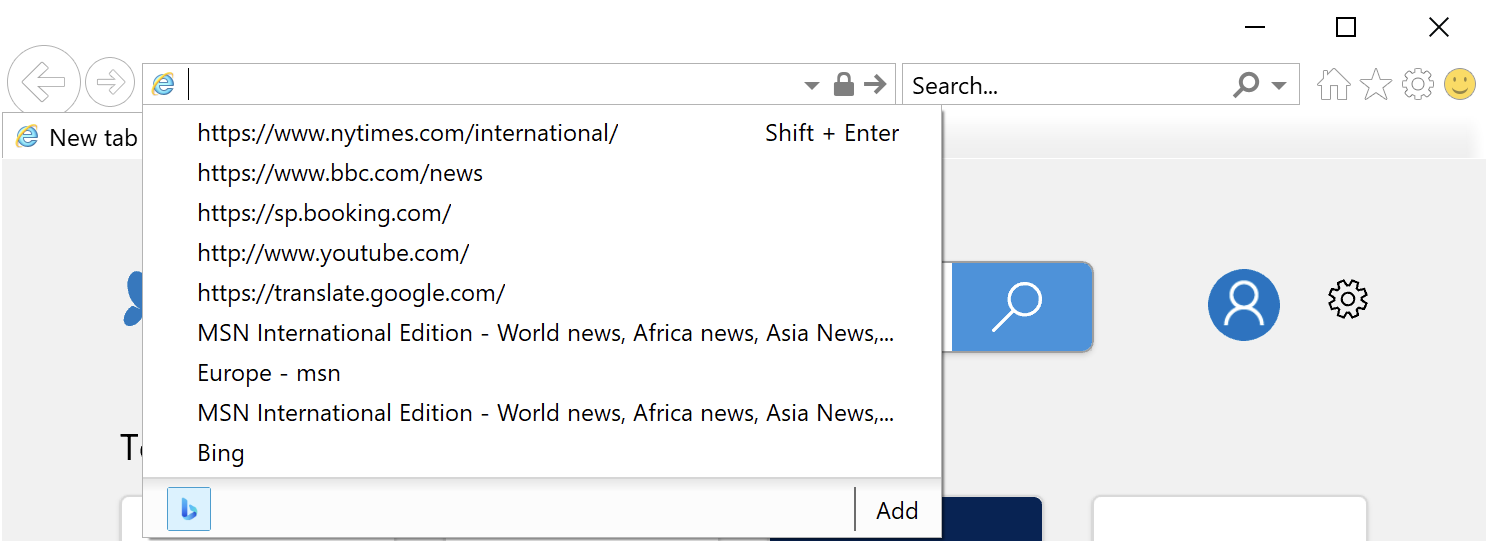Image resolution: width=1486 pixels, height=541 pixels.
Task: Go forward with the Forward arrow button
Action: [110, 83]
